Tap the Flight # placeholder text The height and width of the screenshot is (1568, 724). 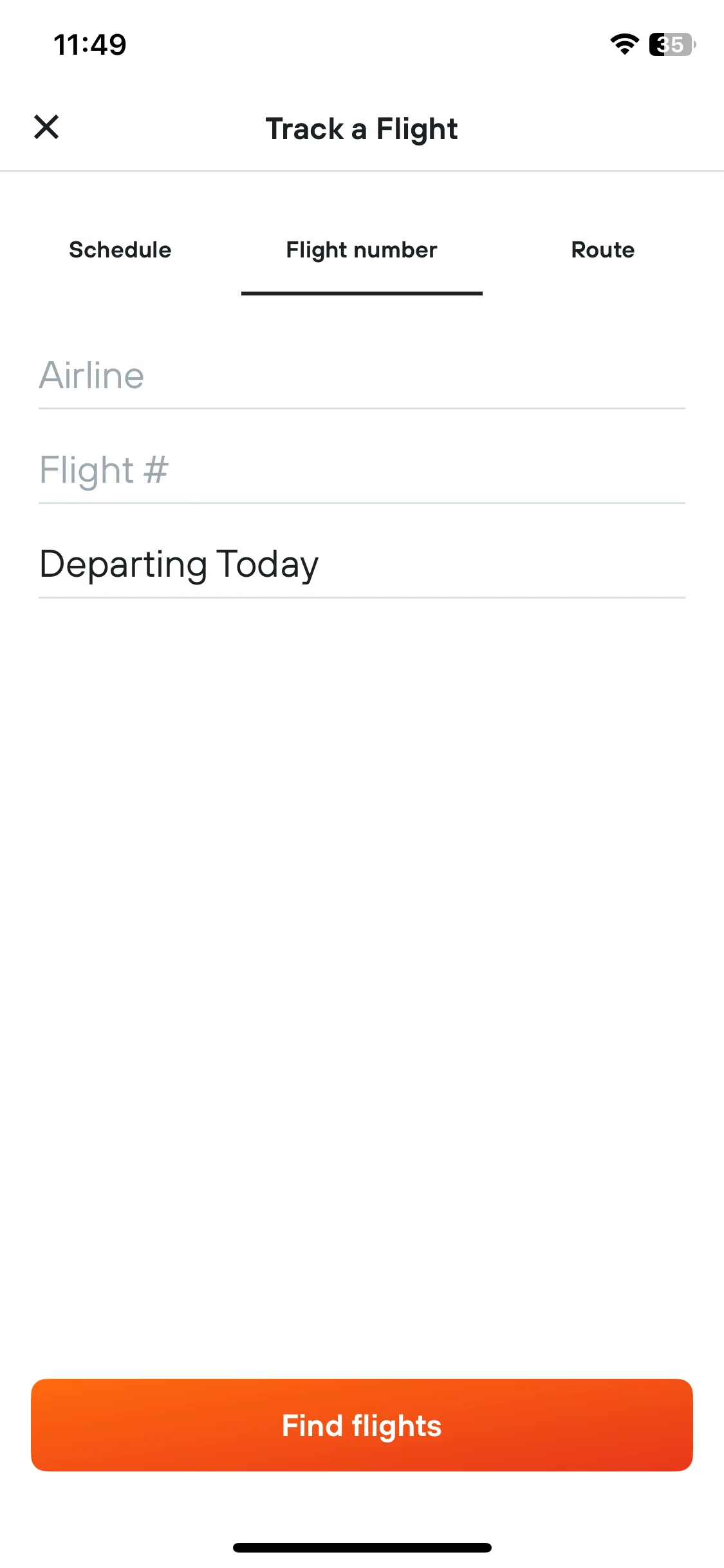click(x=104, y=470)
